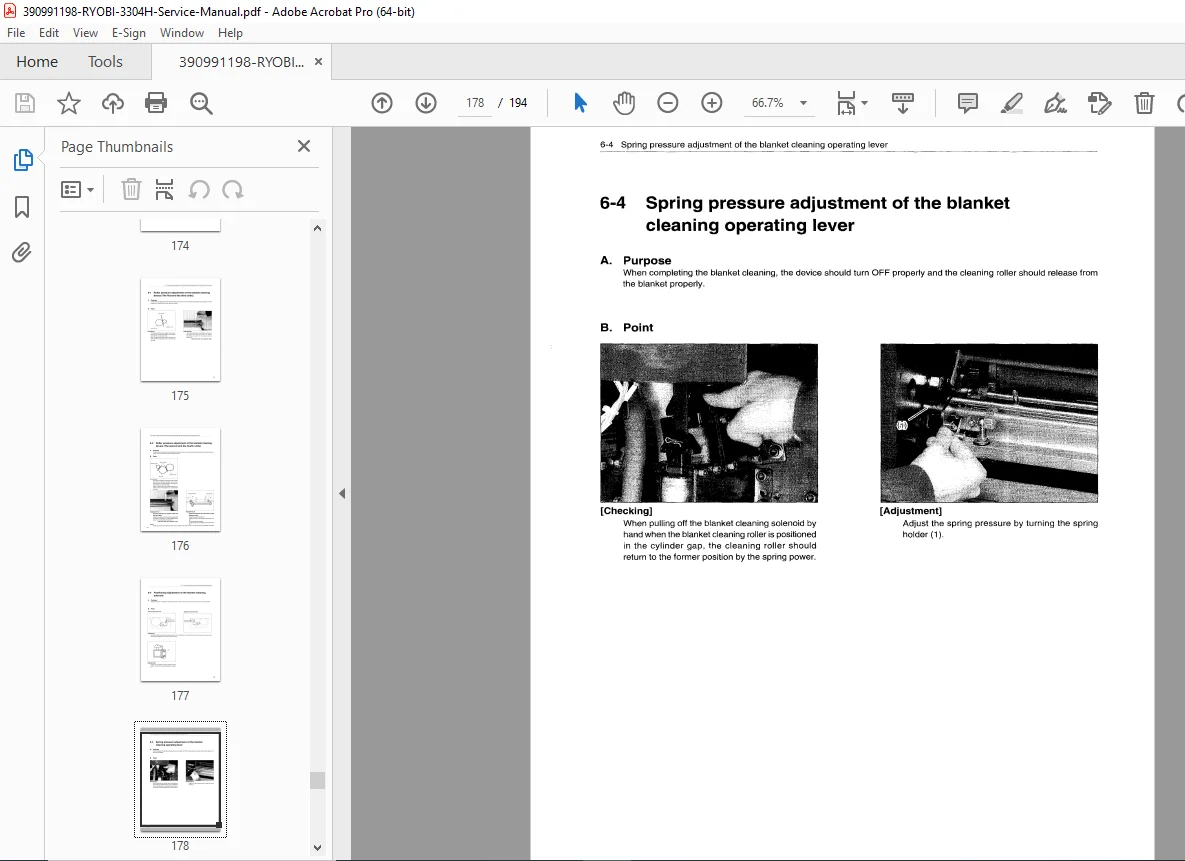Click the '174' thumbnail page label

tap(180, 246)
